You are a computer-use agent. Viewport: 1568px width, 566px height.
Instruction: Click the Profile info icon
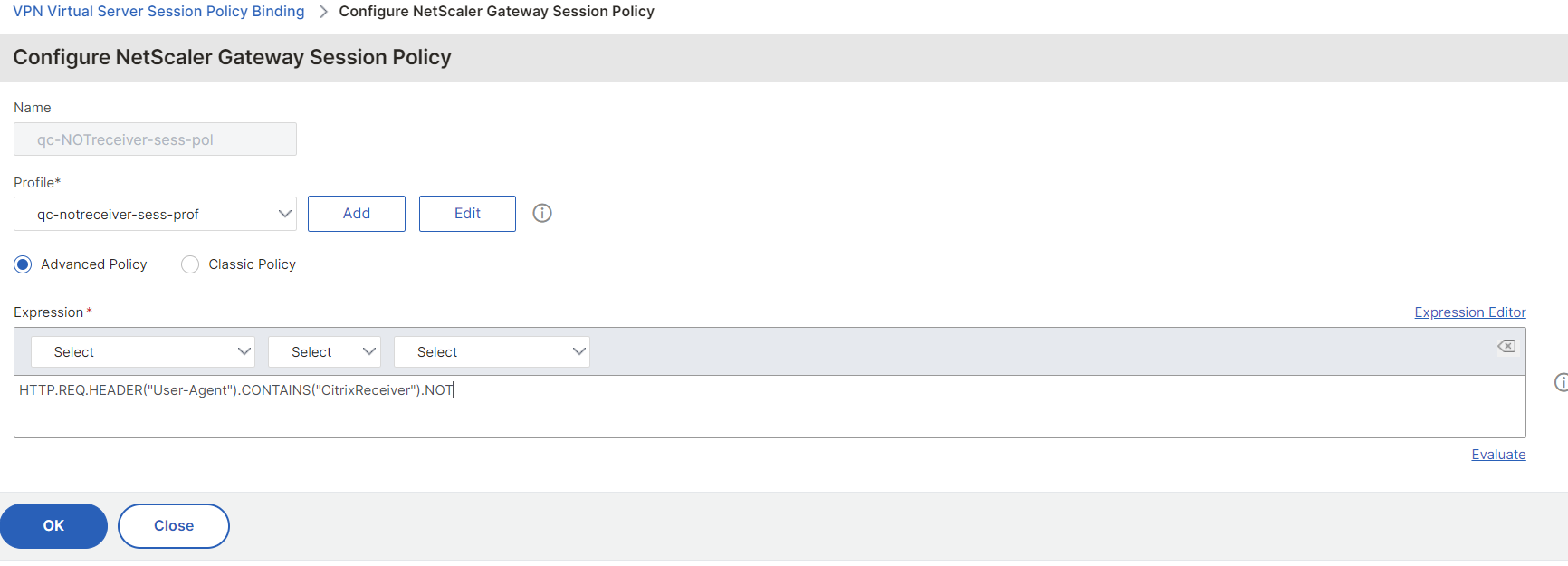click(542, 213)
